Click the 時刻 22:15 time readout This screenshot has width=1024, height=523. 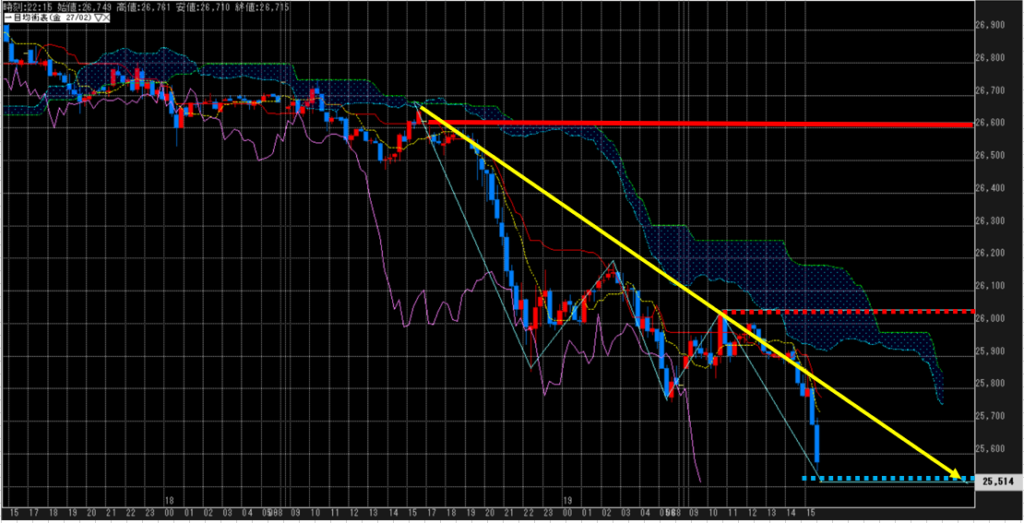coord(28,6)
